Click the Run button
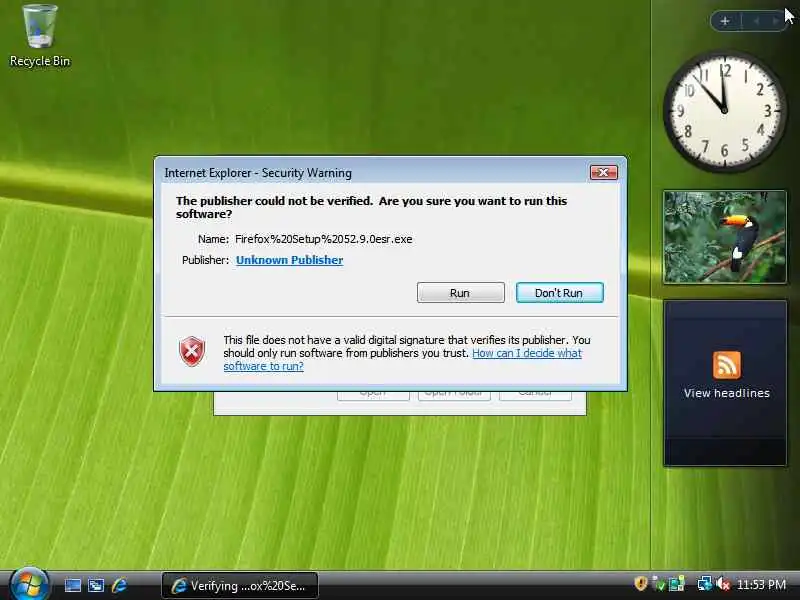800x600 pixels. click(x=460, y=293)
